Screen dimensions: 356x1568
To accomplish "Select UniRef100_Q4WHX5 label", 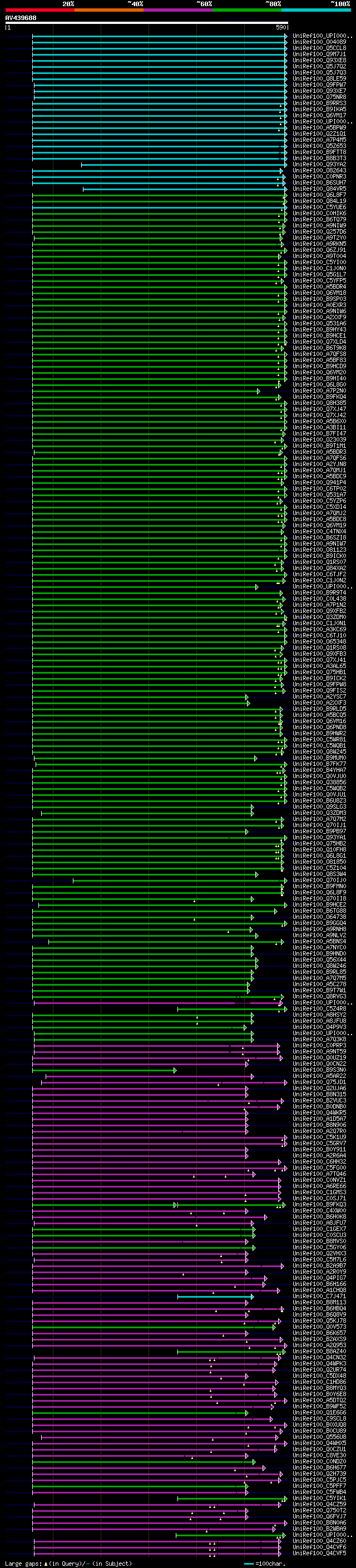I will [319, 1443].
